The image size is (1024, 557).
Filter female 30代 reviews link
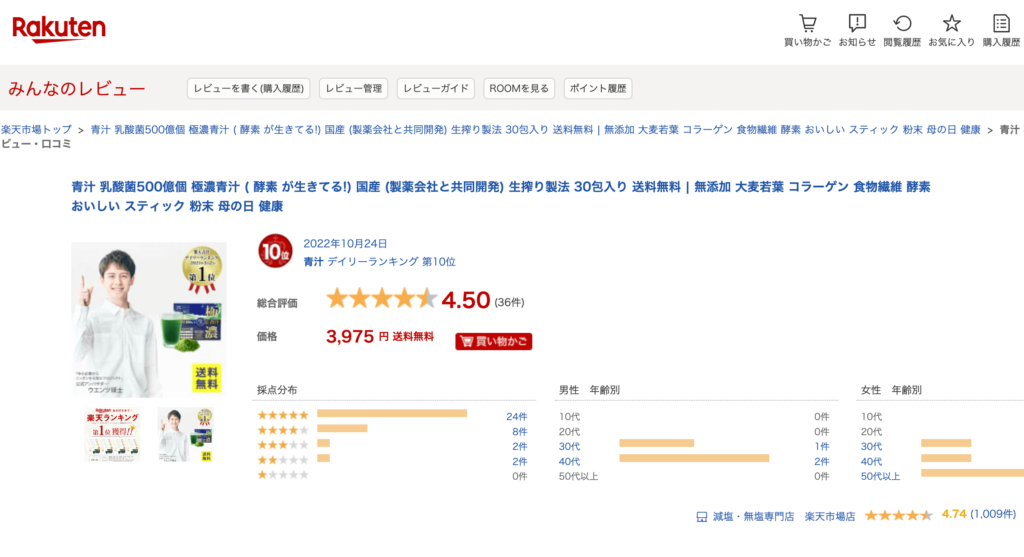pos(871,447)
